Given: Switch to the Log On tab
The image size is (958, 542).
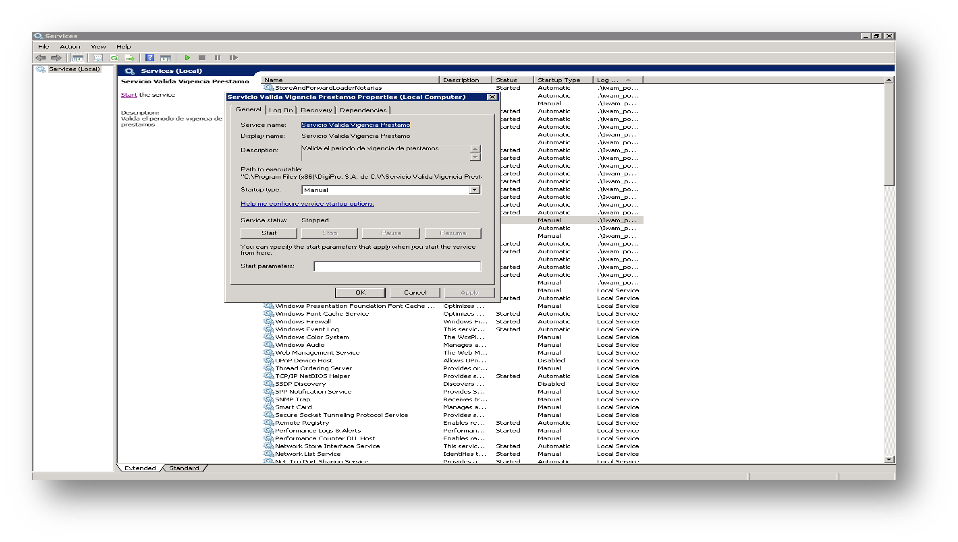Looking at the screenshot, I should point(282,110).
